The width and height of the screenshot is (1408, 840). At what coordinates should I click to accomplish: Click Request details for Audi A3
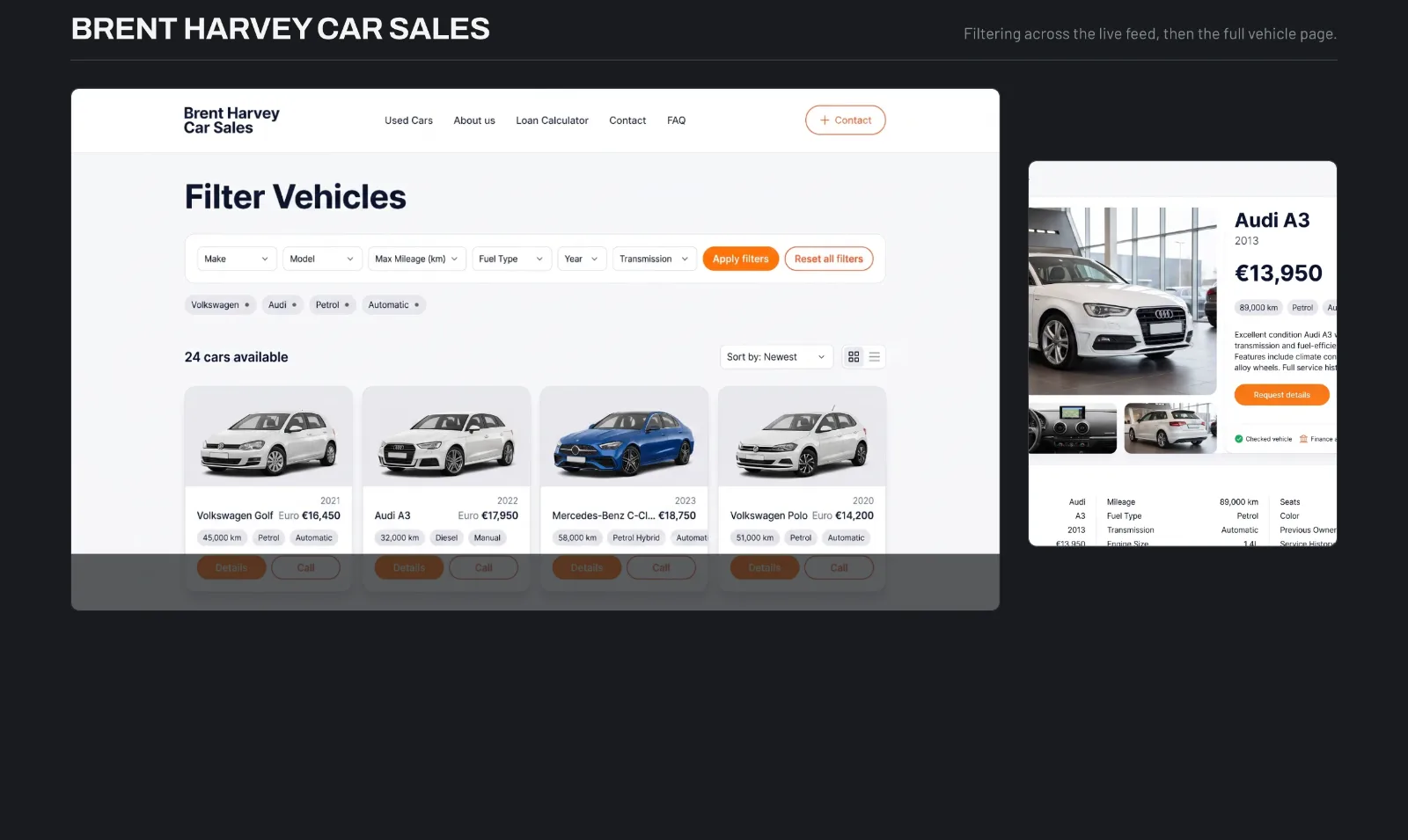(1281, 395)
